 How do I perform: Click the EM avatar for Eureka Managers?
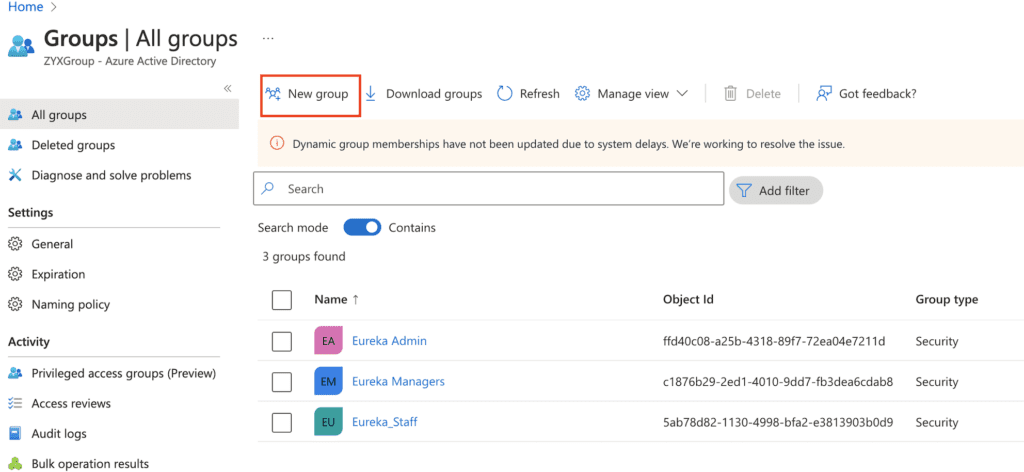click(x=328, y=381)
